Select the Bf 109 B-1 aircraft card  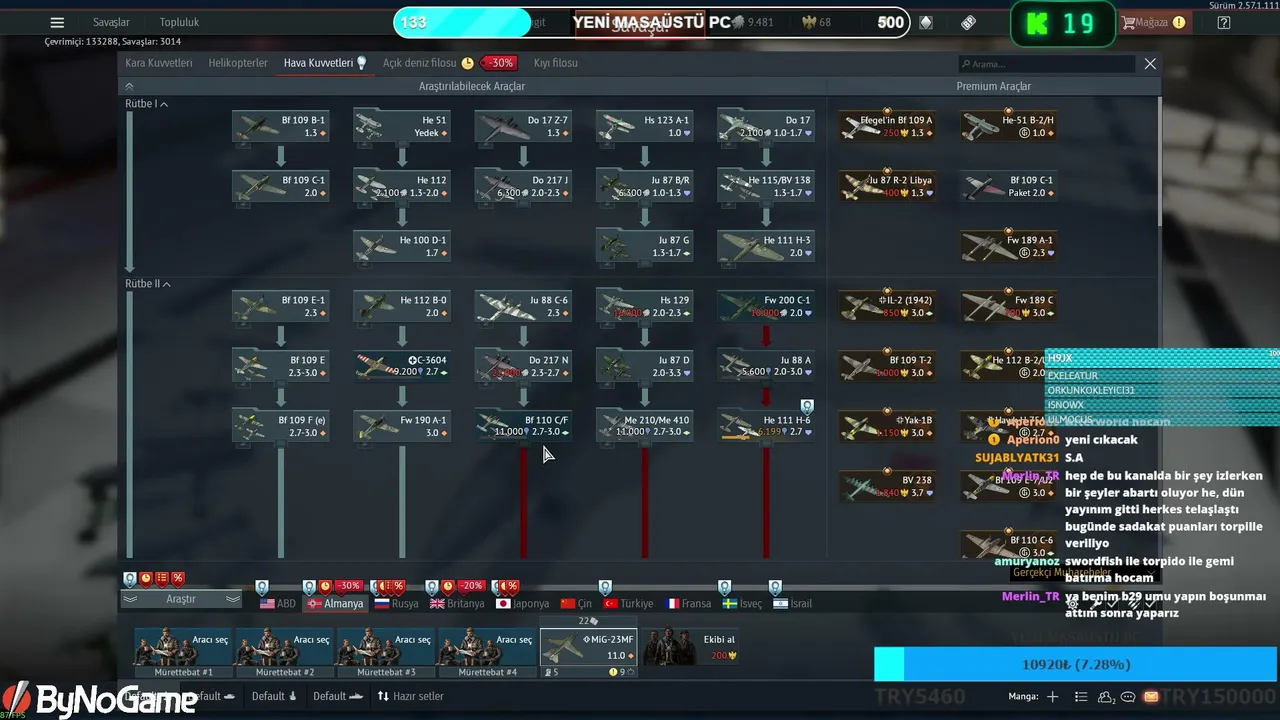281,127
